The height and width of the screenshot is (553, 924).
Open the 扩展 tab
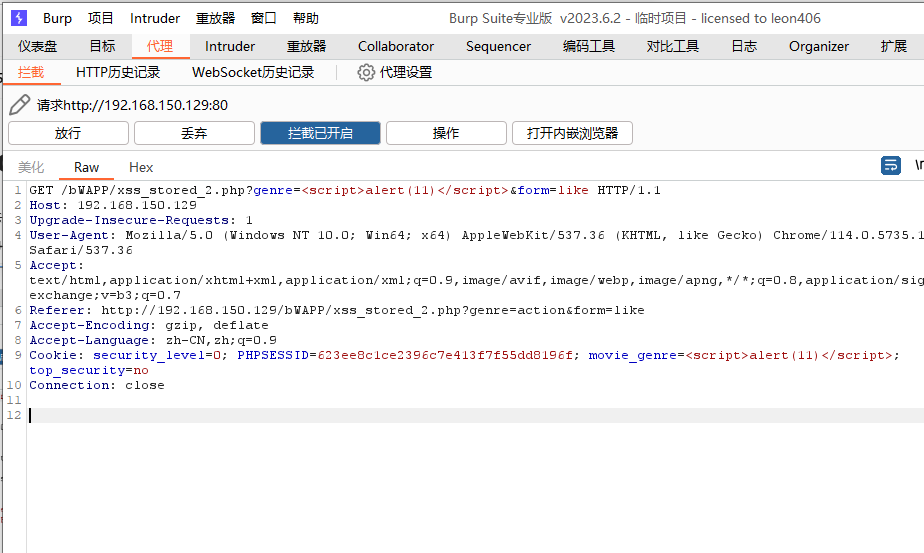(x=893, y=46)
